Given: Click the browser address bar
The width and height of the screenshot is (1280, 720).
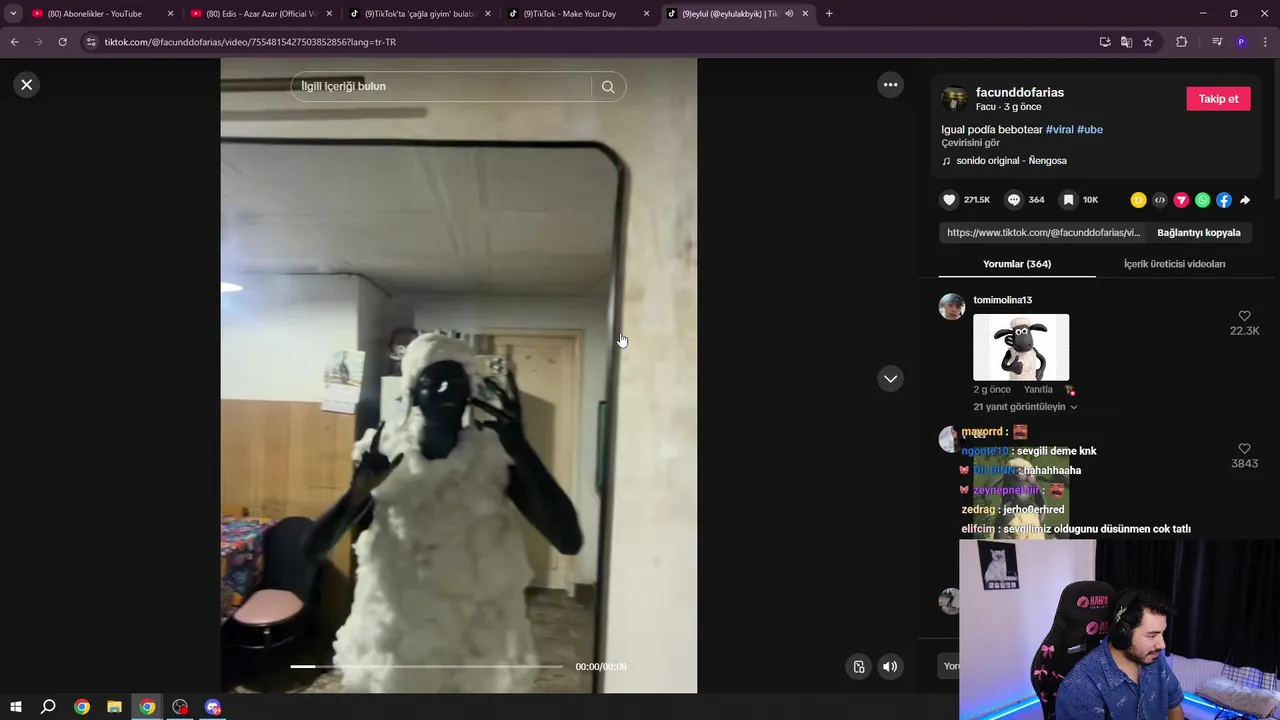Looking at the screenshot, I should 590,42.
